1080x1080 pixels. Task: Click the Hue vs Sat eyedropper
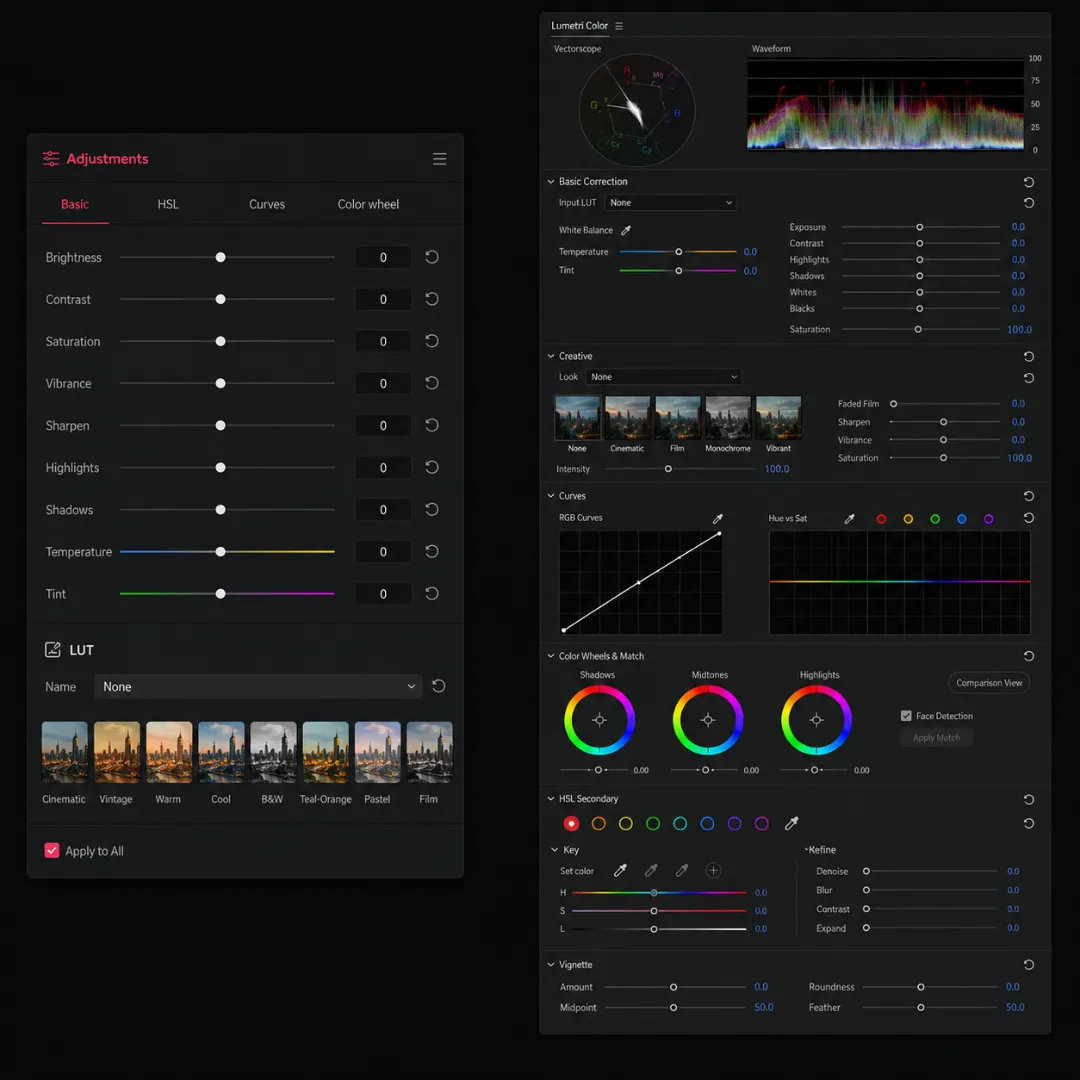tap(849, 519)
